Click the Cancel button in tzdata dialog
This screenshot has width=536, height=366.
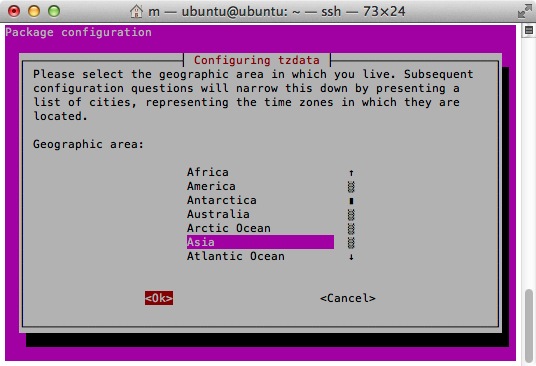(x=348, y=298)
